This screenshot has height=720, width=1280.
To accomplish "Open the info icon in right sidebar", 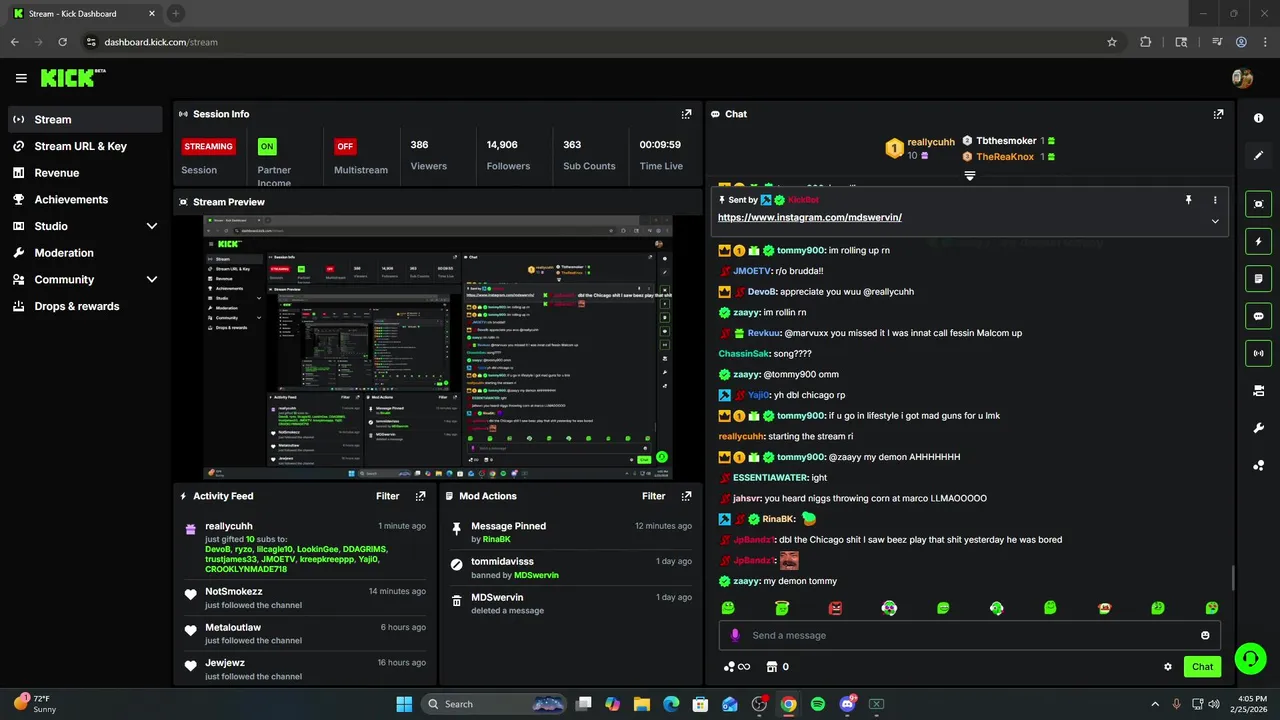I will coord(1258,118).
